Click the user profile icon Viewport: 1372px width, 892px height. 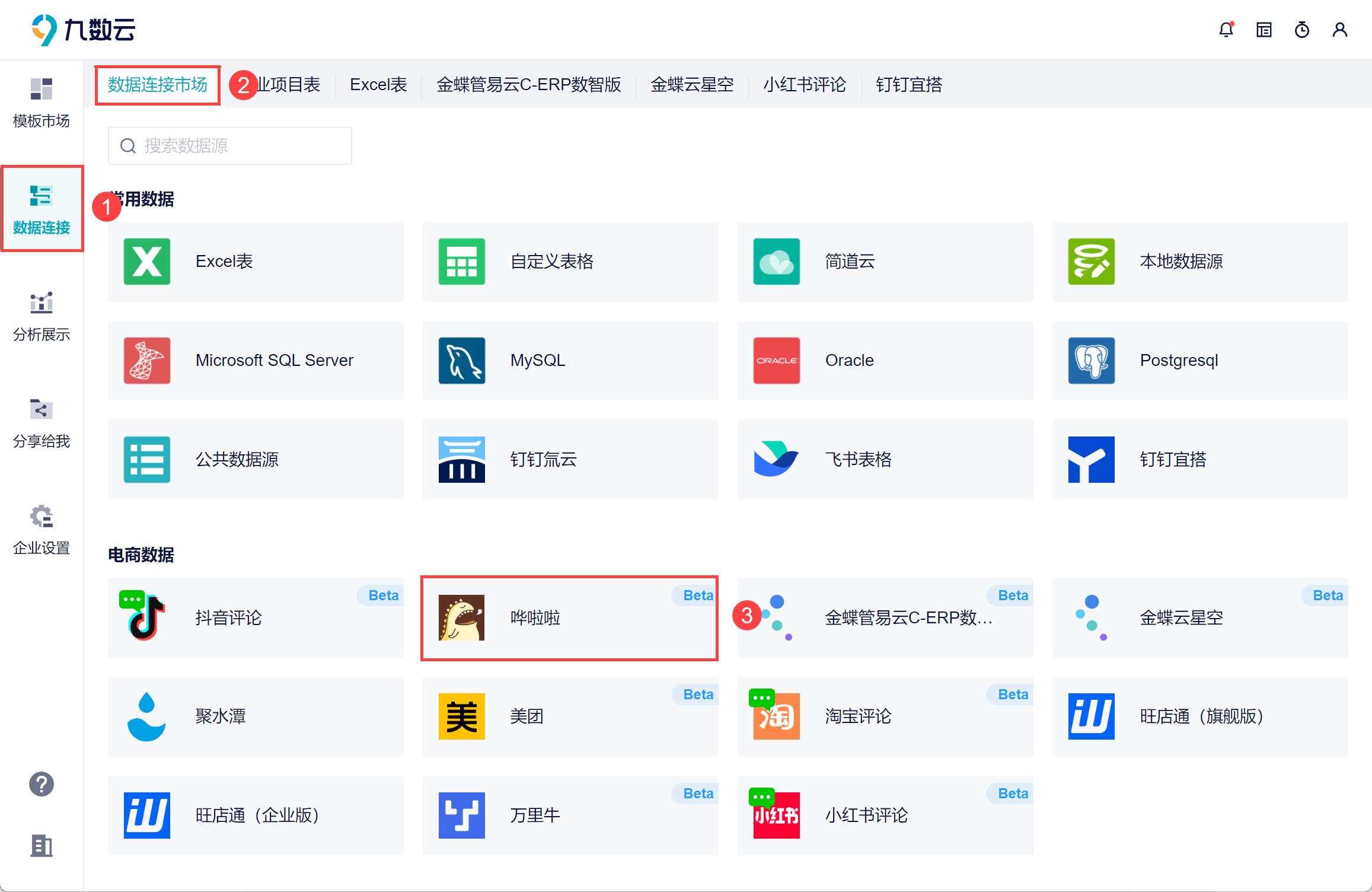(x=1339, y=30)
